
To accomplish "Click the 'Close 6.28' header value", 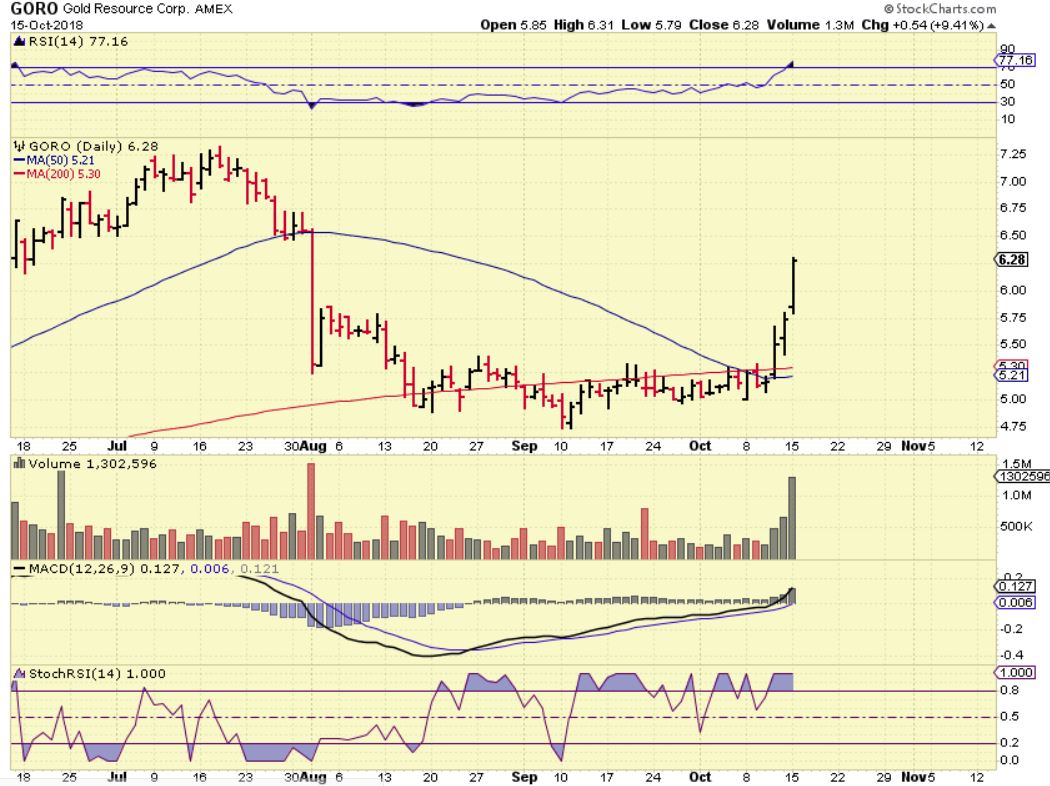I will tap(724, 25).
